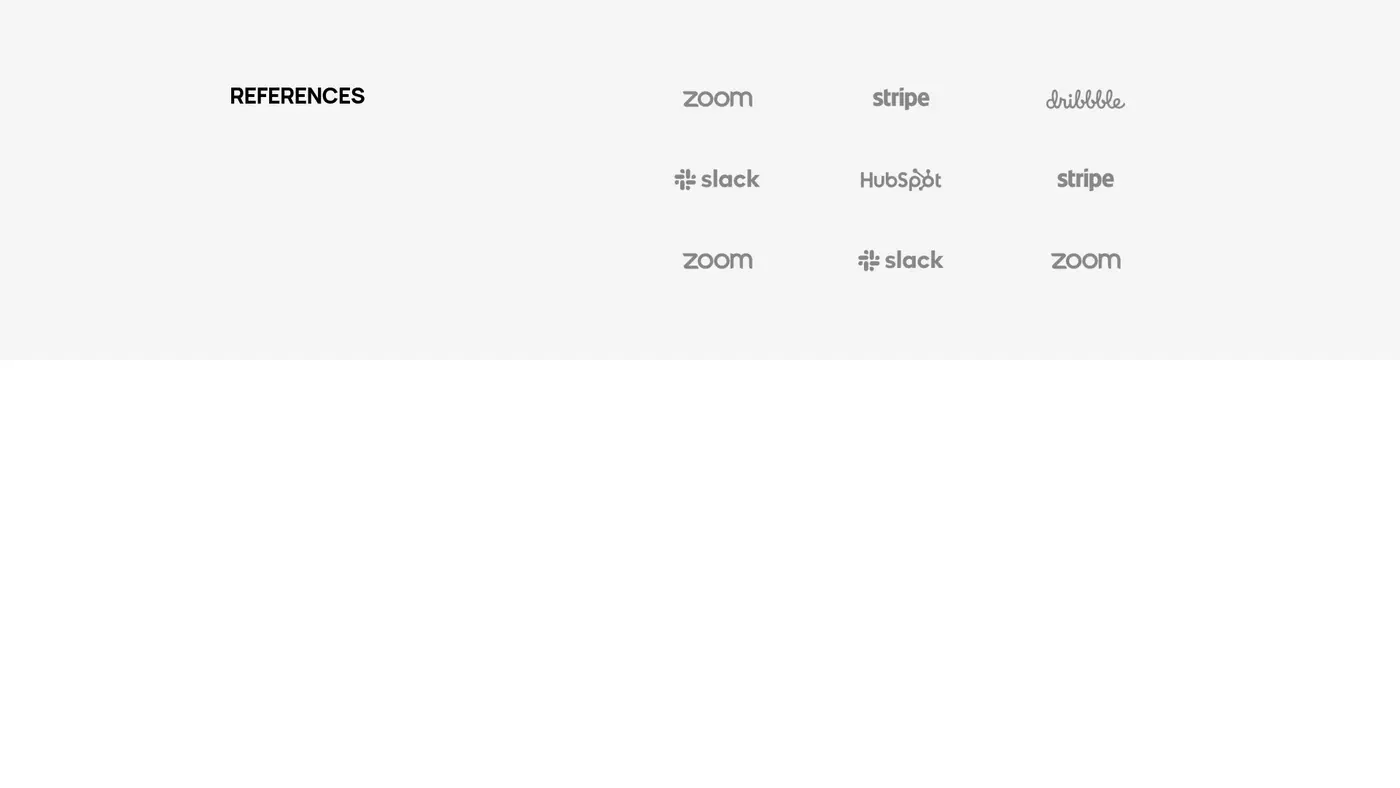Click the letter 'd' starting the Dribbble logo

(1053, 99)
